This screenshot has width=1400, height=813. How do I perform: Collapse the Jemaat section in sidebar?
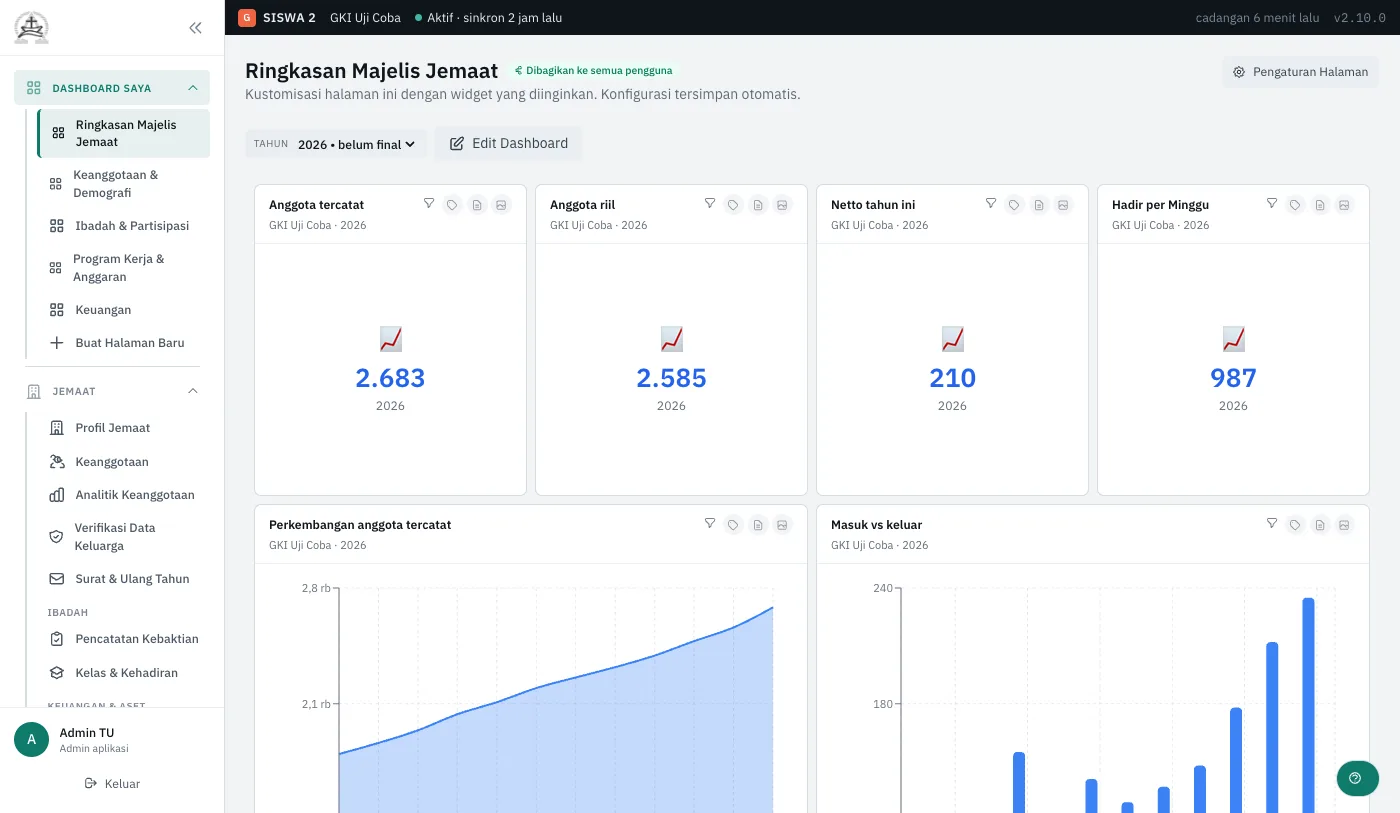tap(112, 391)
